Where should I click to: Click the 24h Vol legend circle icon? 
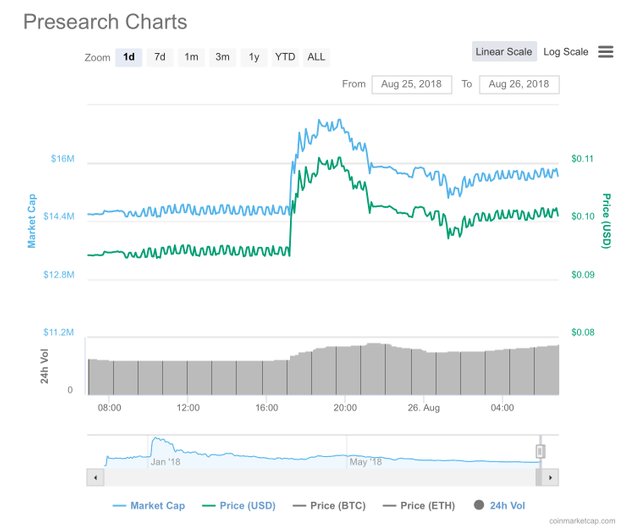click(x=477, y=505)
